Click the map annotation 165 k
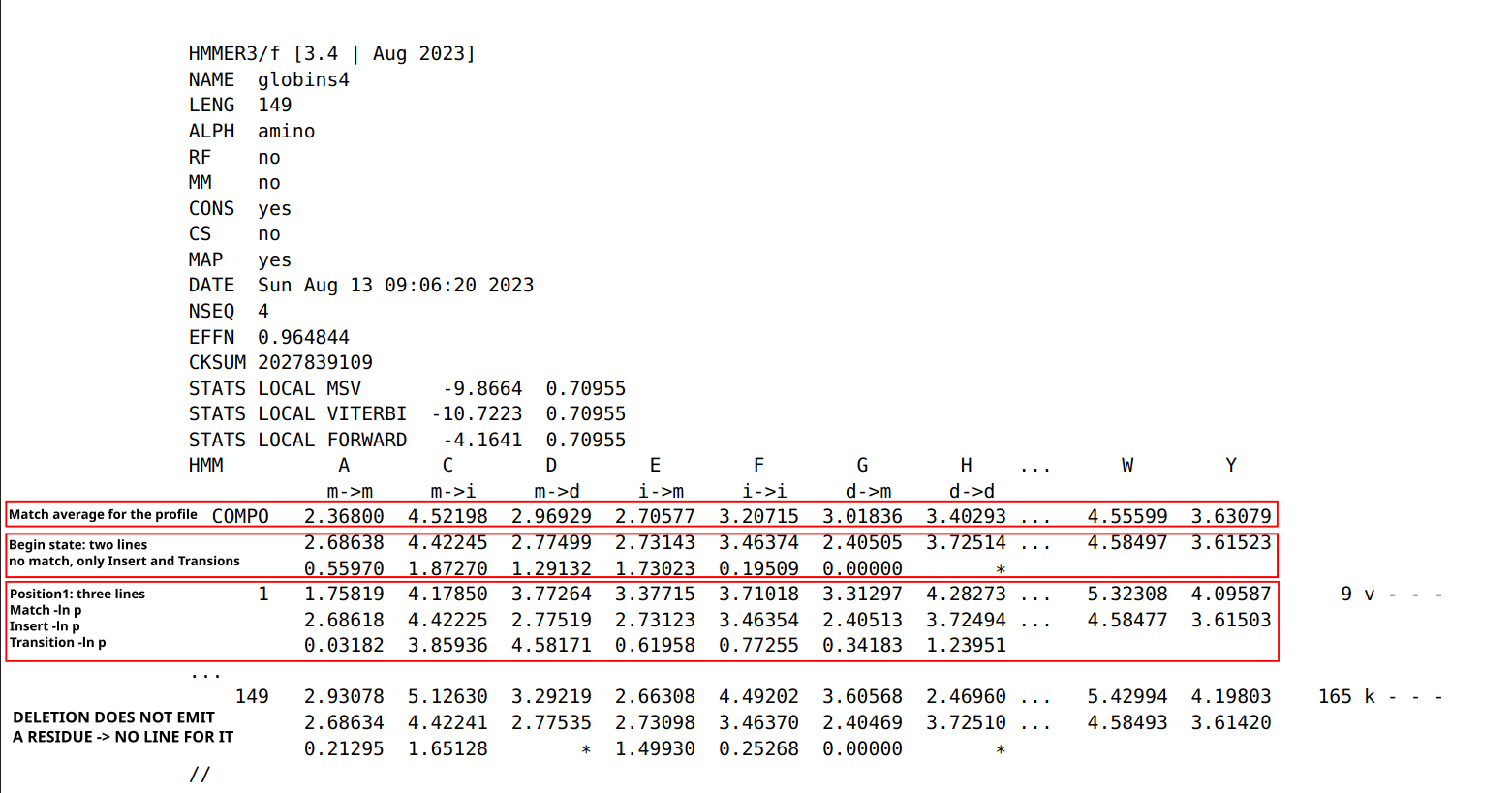1512x793 pixels. tap(1346, 696)
